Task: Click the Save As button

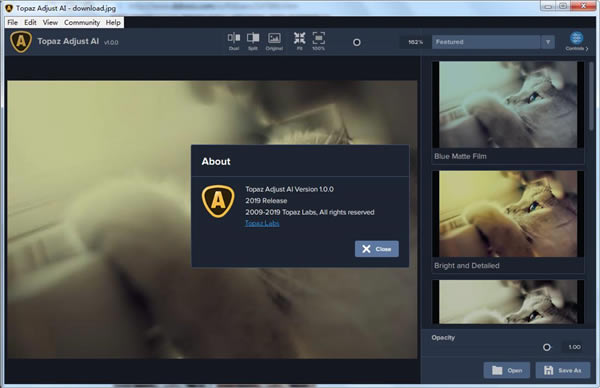Action: [x=562, y=370]
